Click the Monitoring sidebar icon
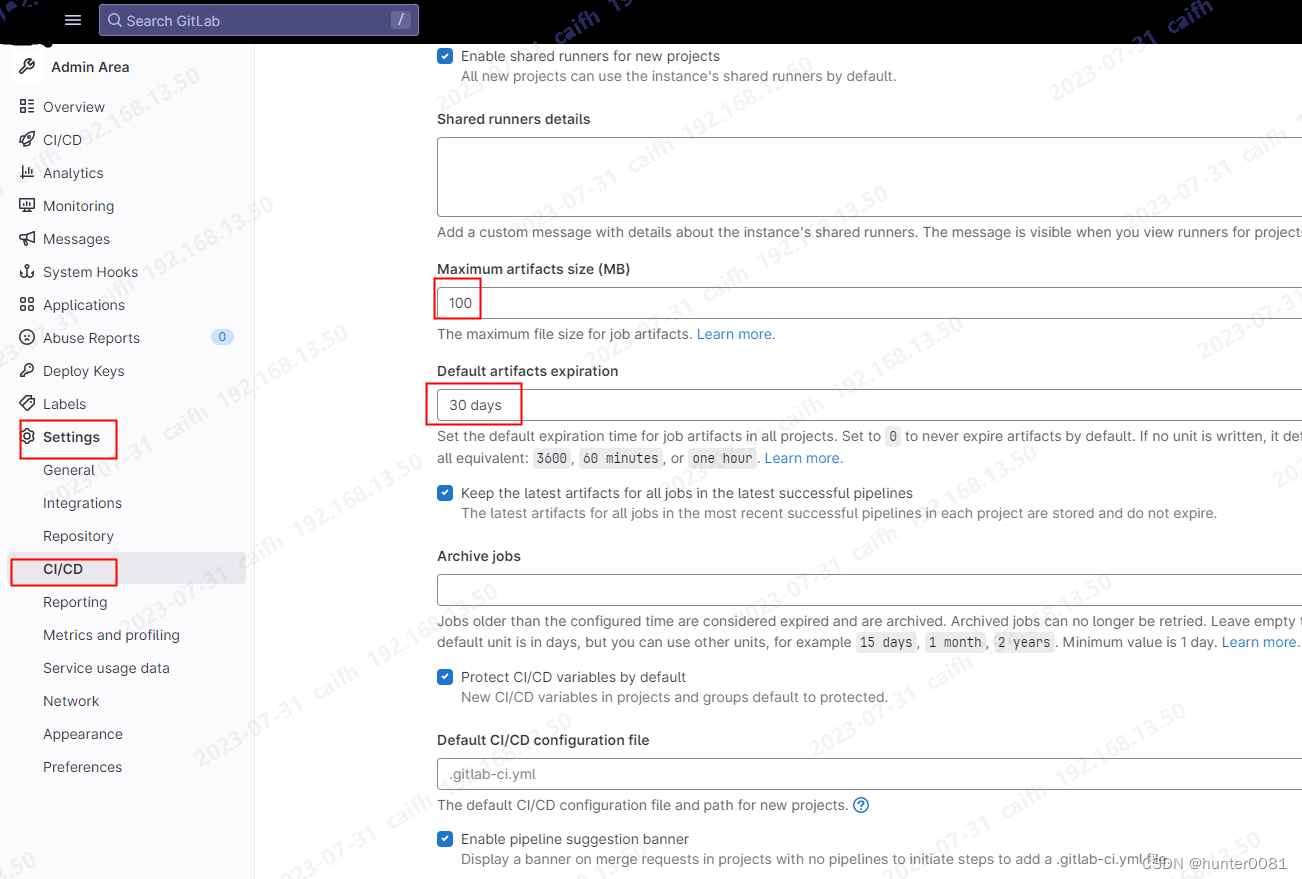1302x879 pixels. 25,205
